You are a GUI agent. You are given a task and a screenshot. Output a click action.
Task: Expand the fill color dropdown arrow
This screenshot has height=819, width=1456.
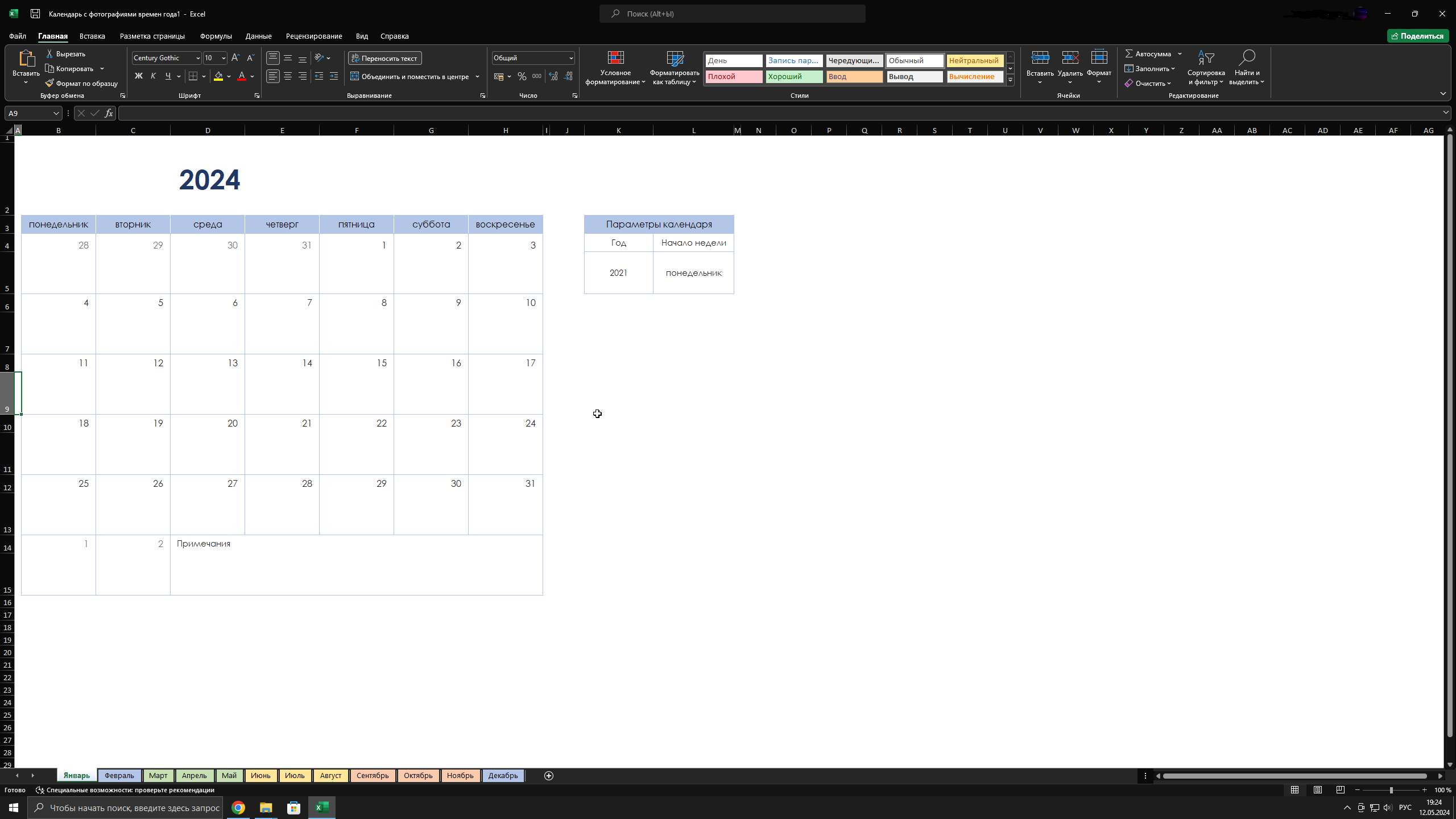(x=229, y=76)
